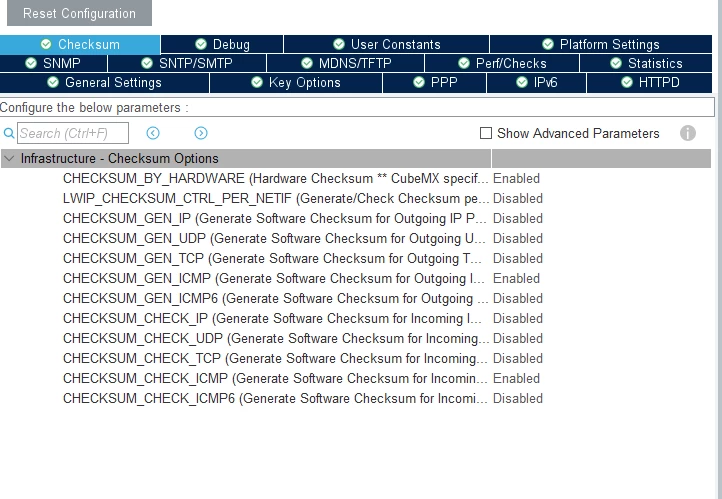The image size is (722, 499).
Task: Open the PPP tab
Action: coord(435,82)
